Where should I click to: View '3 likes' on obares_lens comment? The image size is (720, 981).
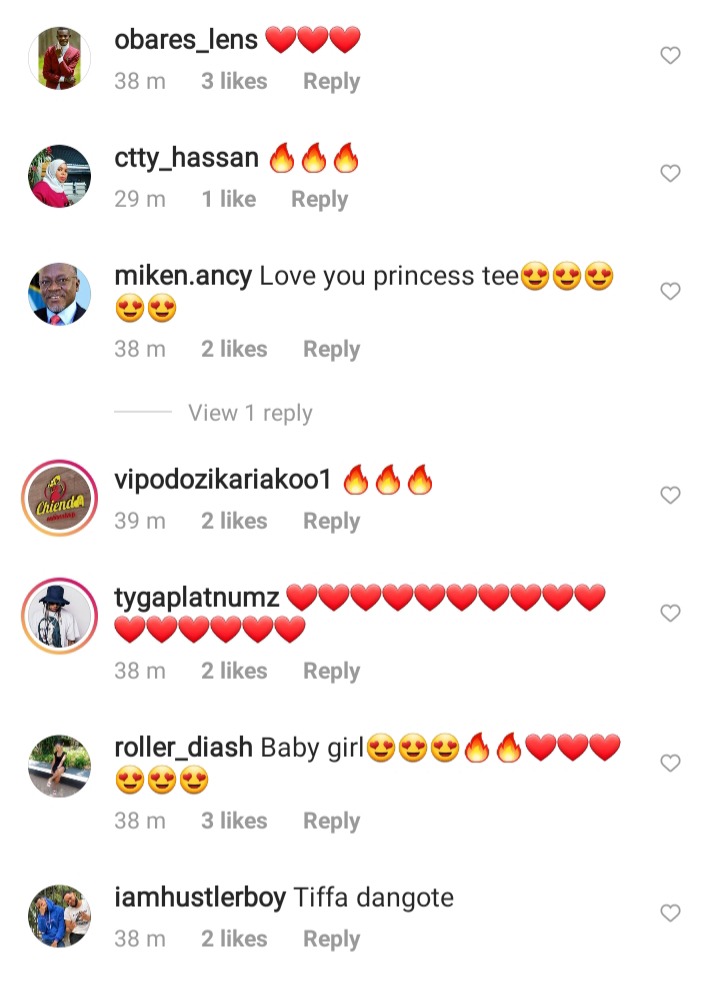[x=234, y=81]
